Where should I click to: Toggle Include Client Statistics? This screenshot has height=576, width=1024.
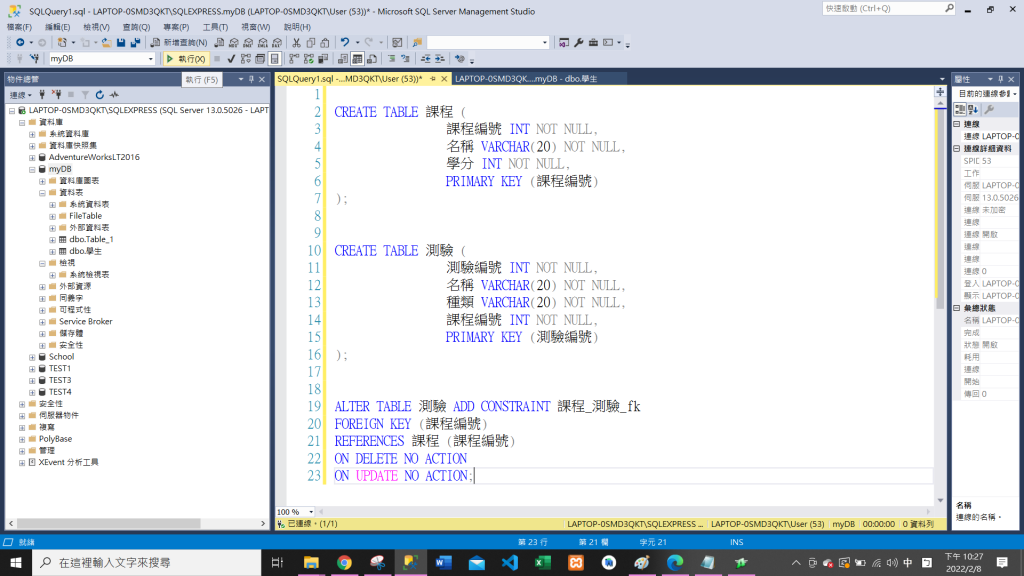[323, 59]
